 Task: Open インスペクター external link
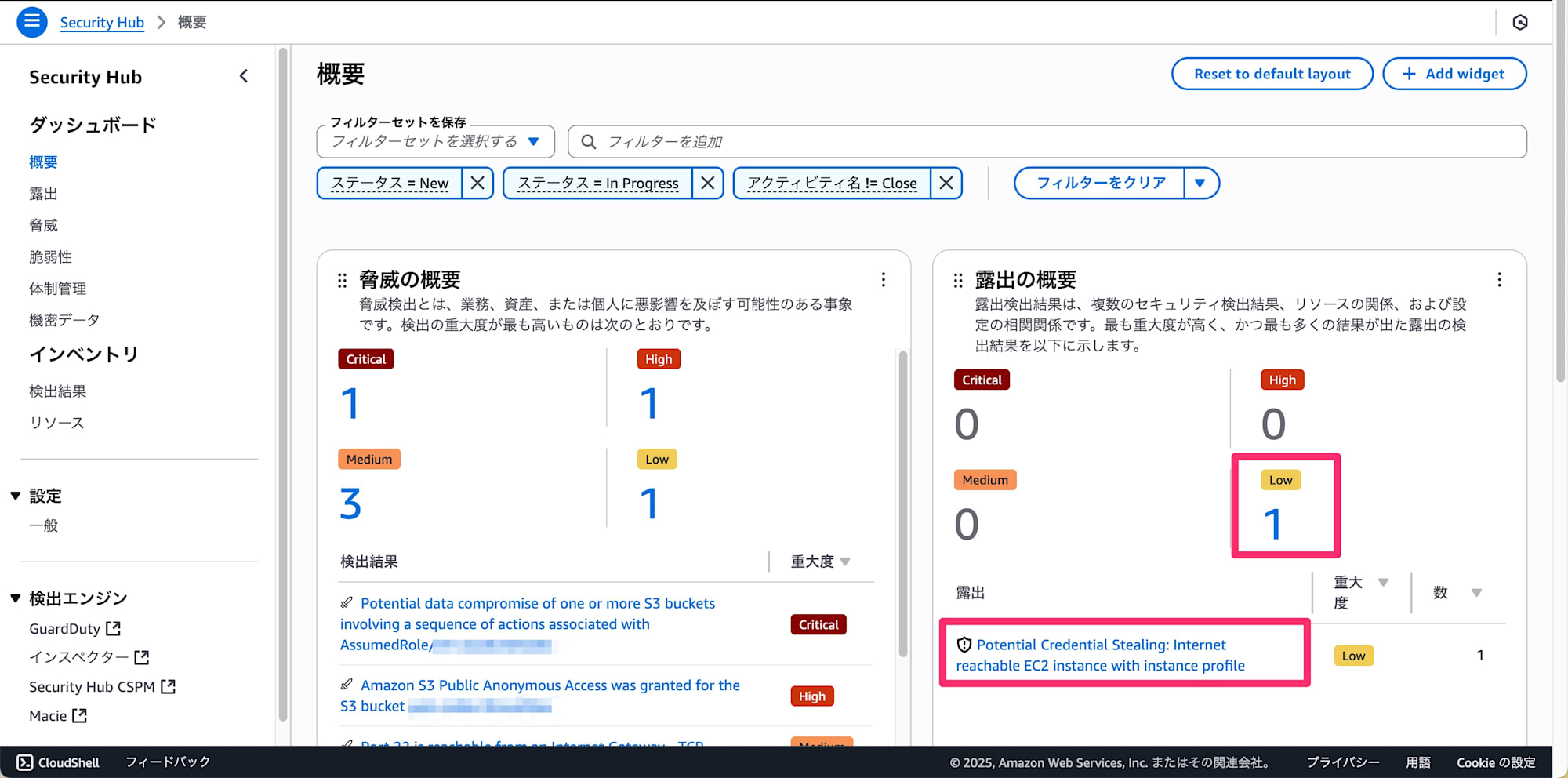point(89,657)
